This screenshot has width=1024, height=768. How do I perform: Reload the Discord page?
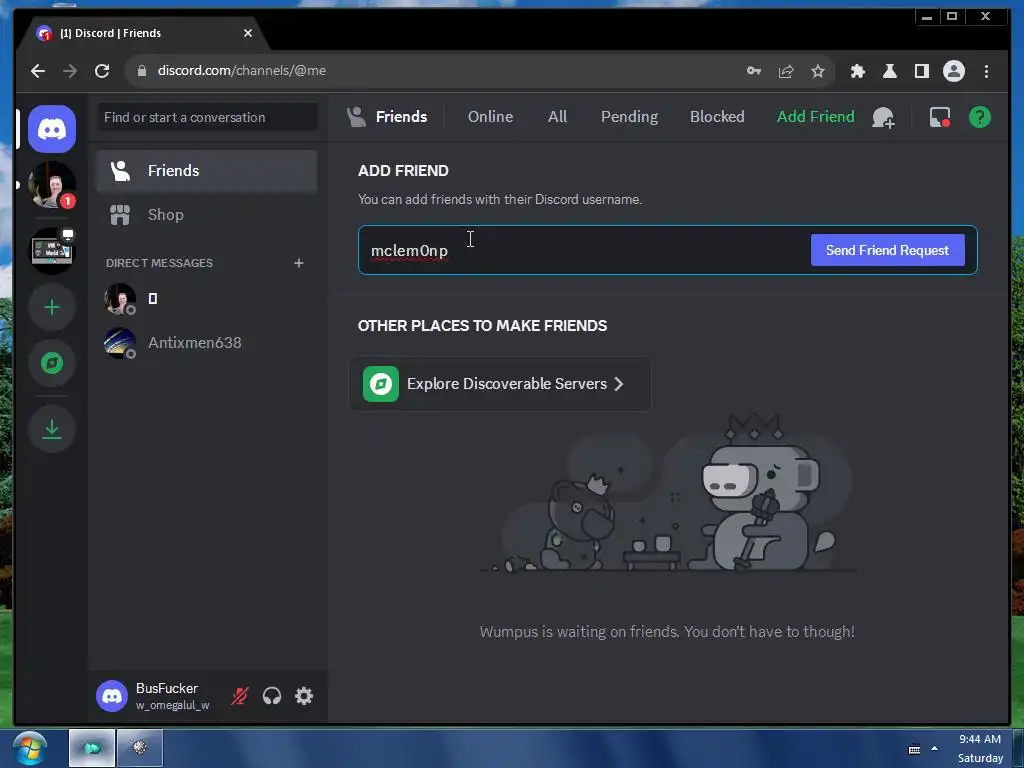[102, 71]
